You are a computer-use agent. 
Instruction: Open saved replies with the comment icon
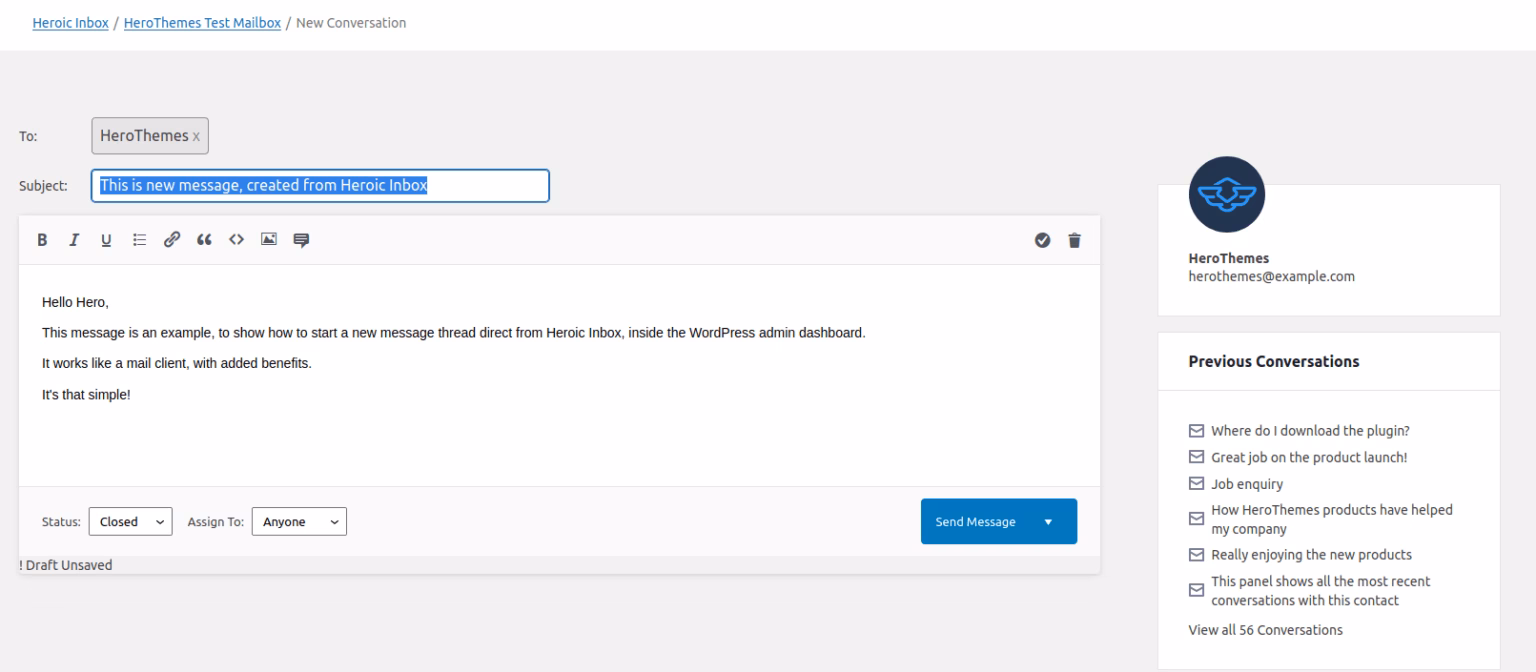tap(301, 240)
